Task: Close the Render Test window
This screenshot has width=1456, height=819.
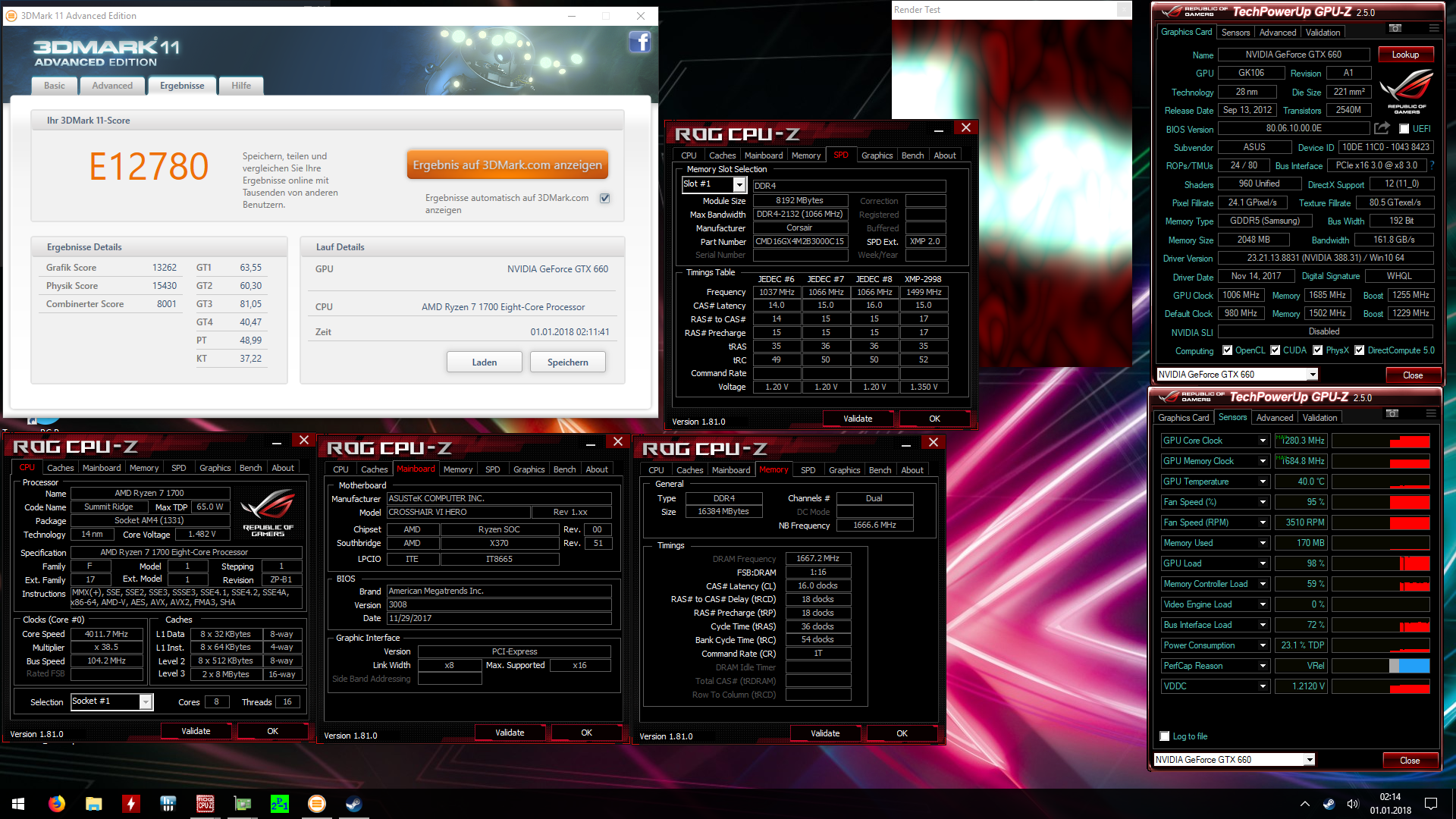Action: click(1124, 10)
